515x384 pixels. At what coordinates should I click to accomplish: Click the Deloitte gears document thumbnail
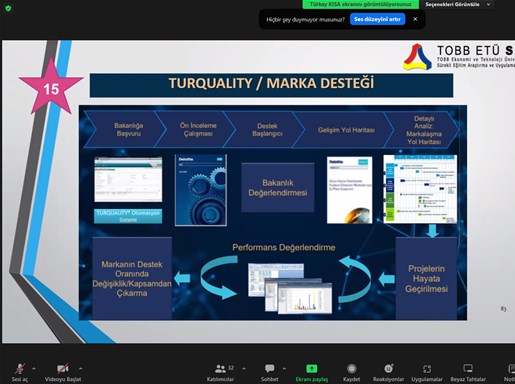[201, 190]
